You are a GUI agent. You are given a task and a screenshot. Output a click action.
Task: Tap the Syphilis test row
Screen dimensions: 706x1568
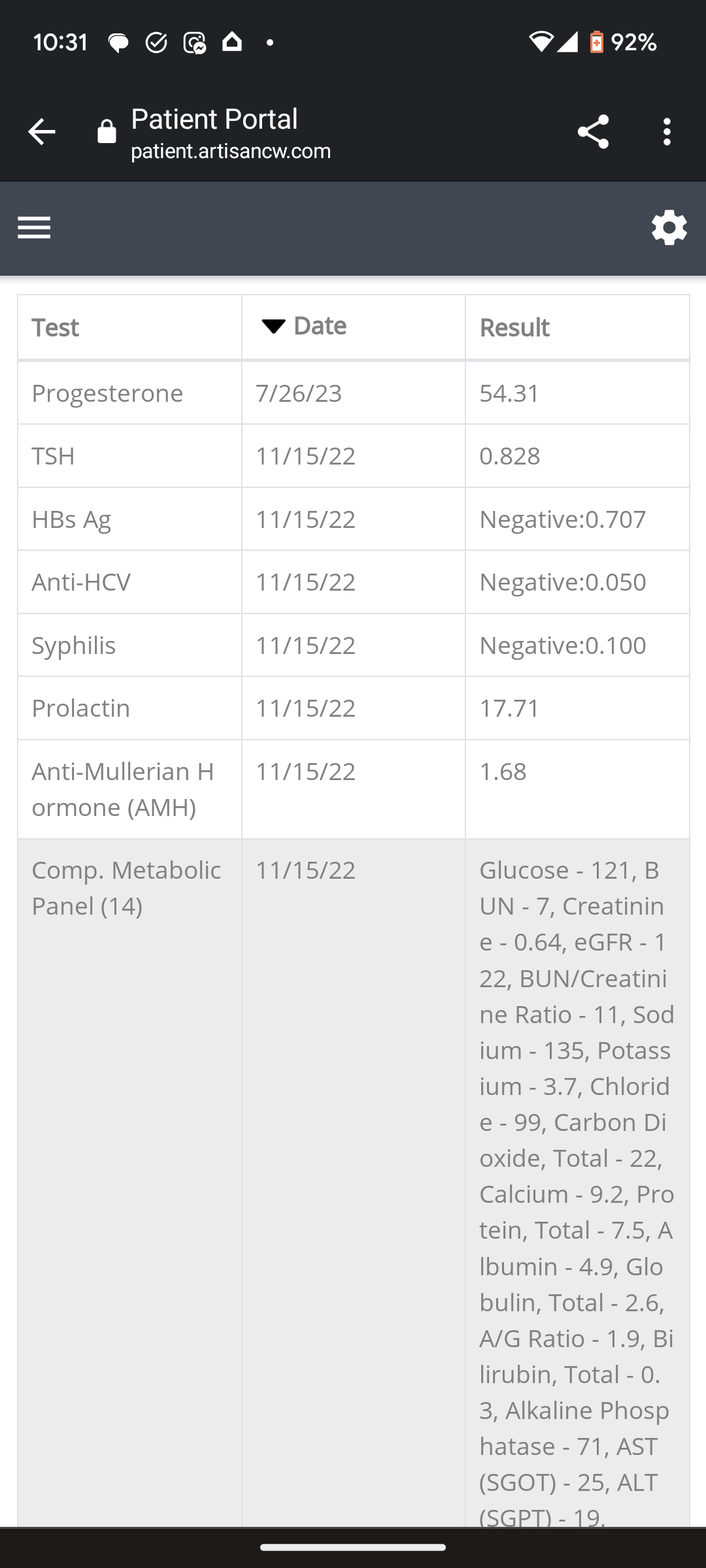[74, 645]
